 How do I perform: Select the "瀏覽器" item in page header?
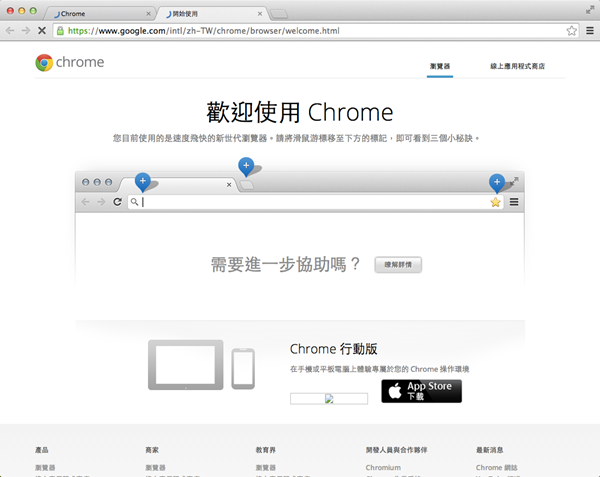tap(439, 67)
